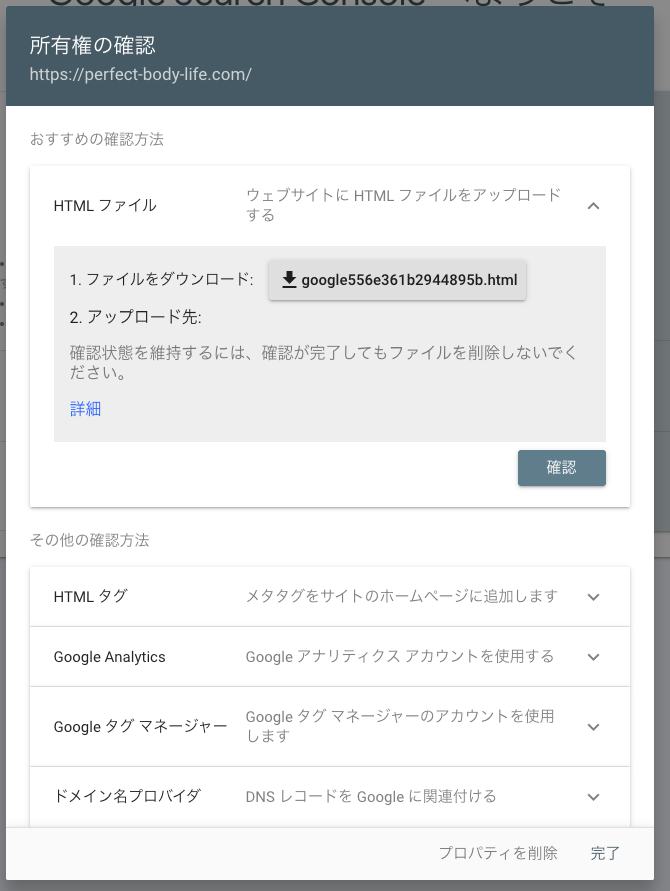Select the HTML タグ verification method label
Image resolution: width=670 pixels, height=891 pixels.
[90, 597]
